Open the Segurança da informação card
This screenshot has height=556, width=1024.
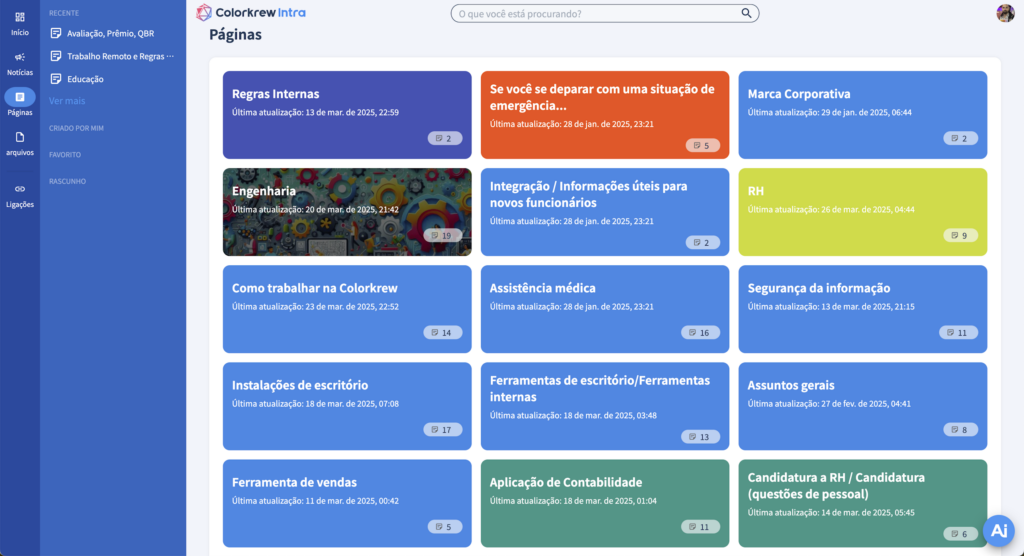click(x=863, y=309)
